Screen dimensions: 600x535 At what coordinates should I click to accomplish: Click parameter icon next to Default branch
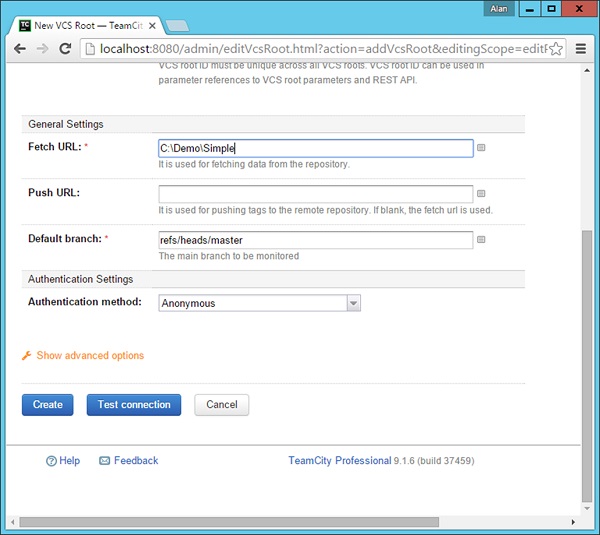tap(481, 240)
